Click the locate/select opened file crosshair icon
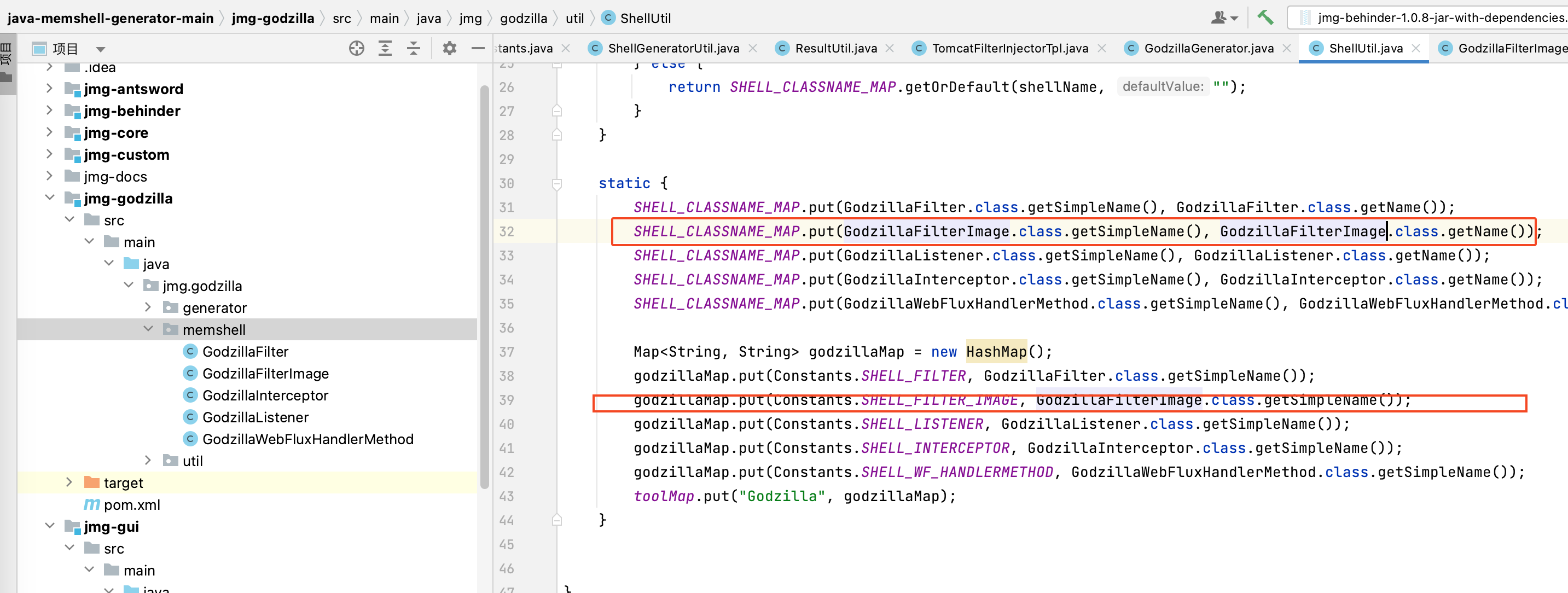This screenshot has height=593, width=1568. point(357,48)
